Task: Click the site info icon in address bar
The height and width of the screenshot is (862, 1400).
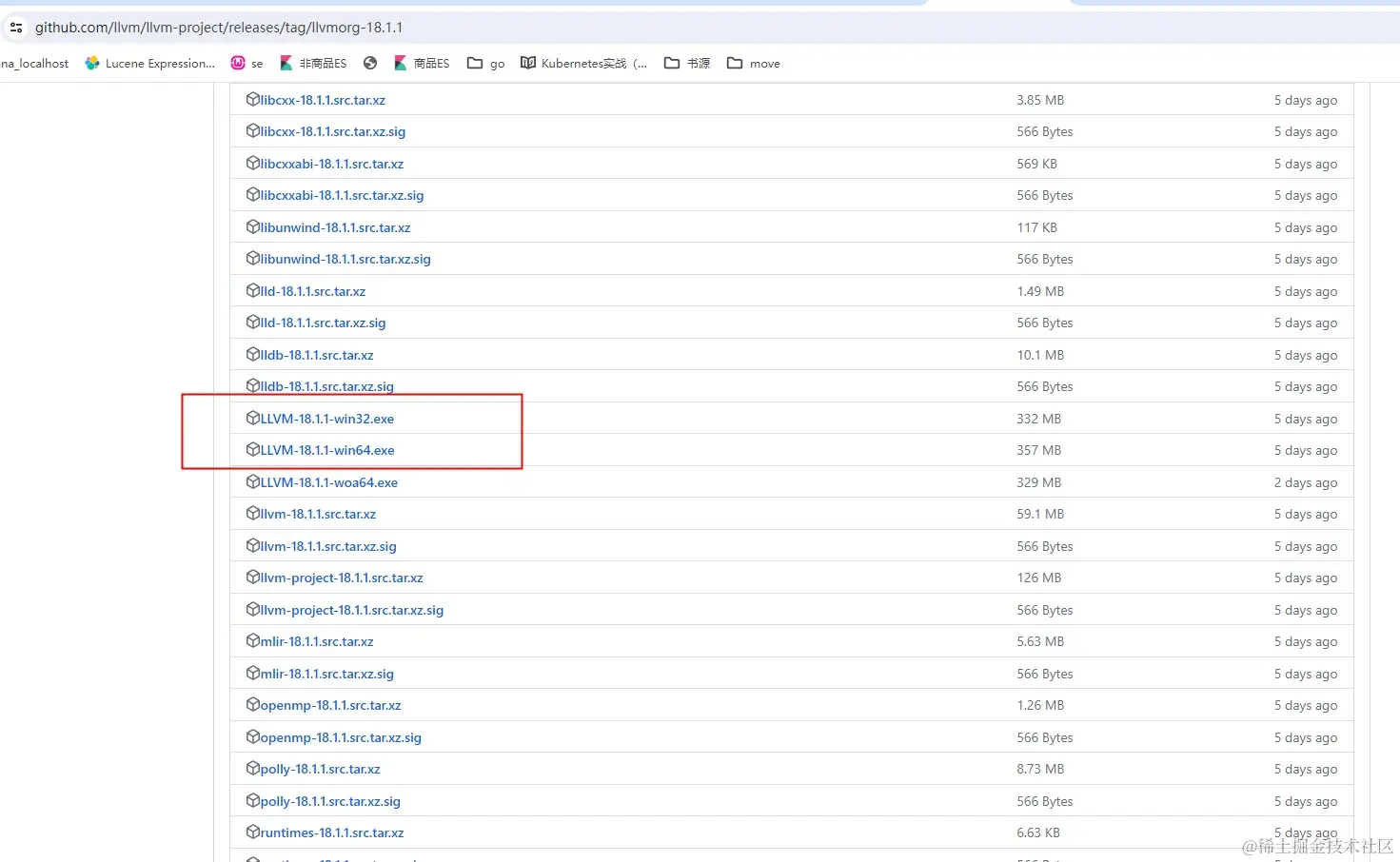Action: tap(16, 28)
